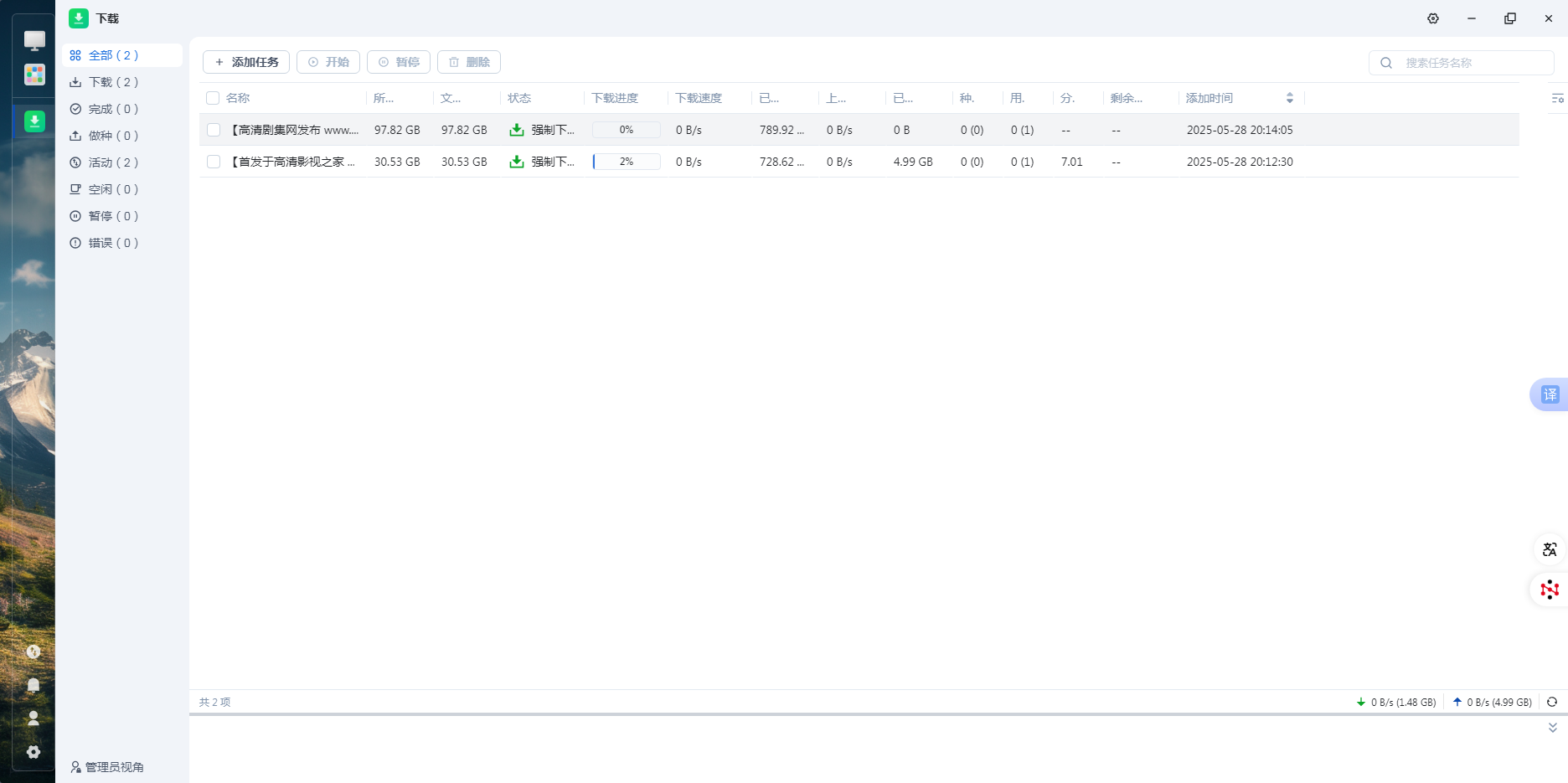This screenshot has height=783, width=1568.
Task: Switch to 完成 (0) category
Action: coord(122,109)
